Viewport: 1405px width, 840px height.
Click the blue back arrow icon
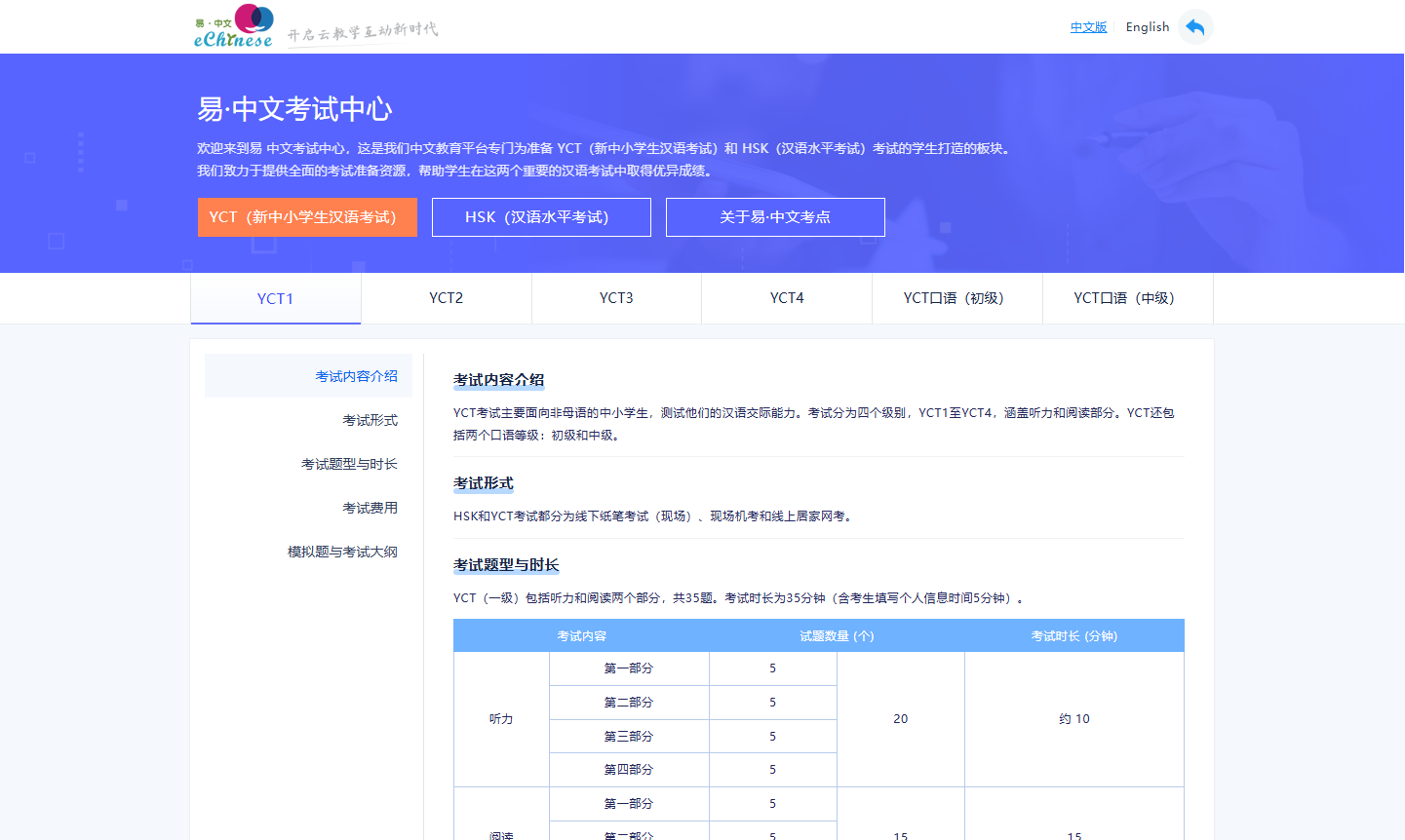tap(1194, 27)
